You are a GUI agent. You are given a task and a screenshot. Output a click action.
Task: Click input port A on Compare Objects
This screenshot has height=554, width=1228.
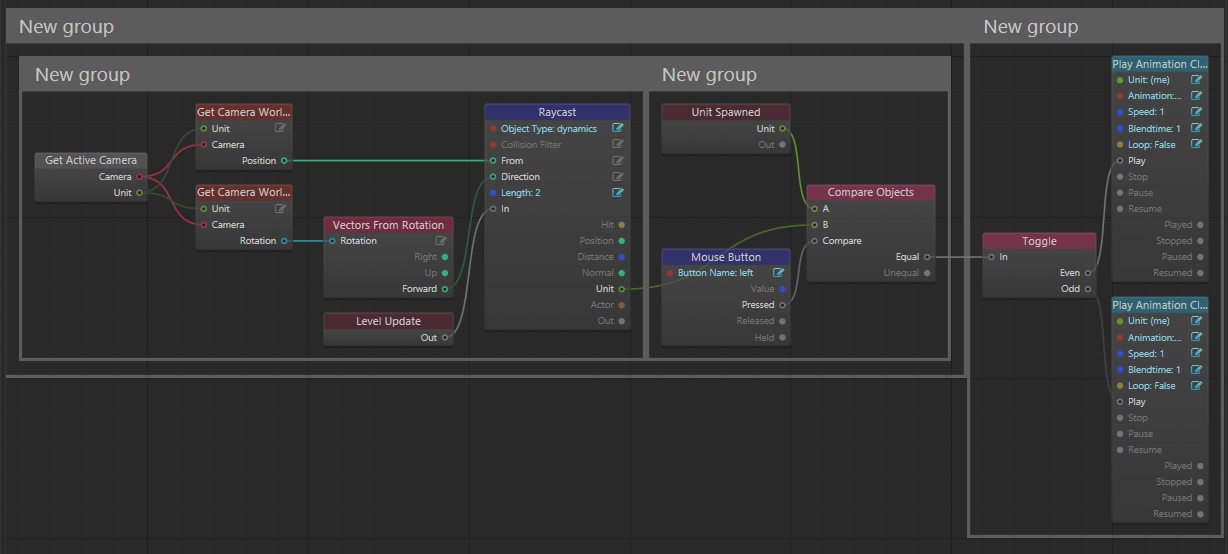(815, 208)
